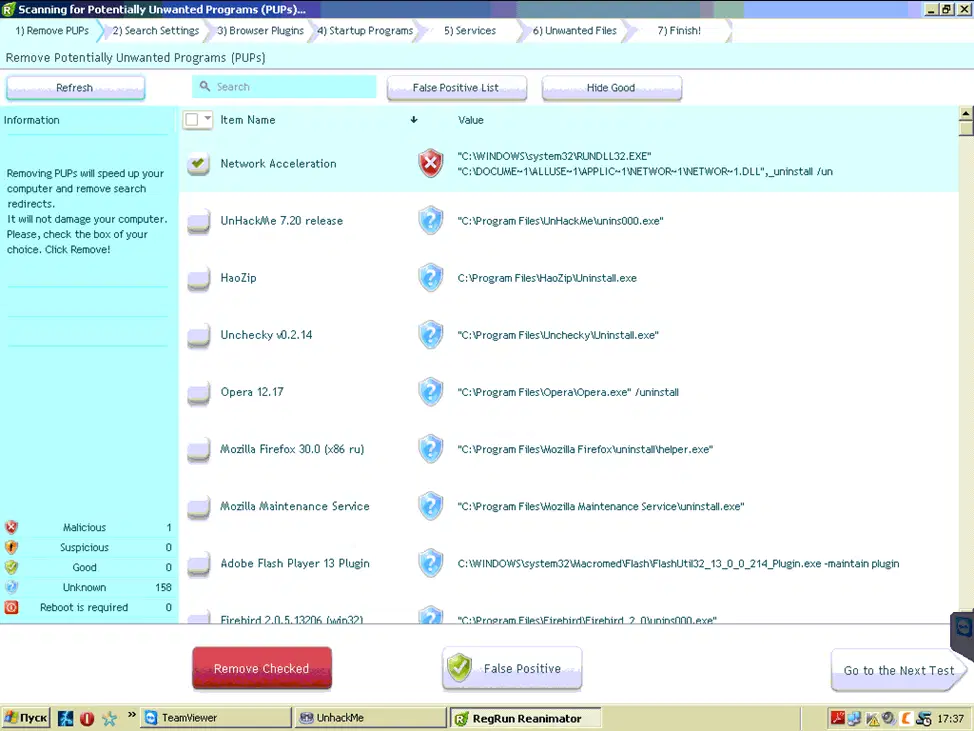This screenshot has height=731, width=974.
Task: Click the Suspicious orange shield icon in sidebar
Action: click(x=11, y=547)
